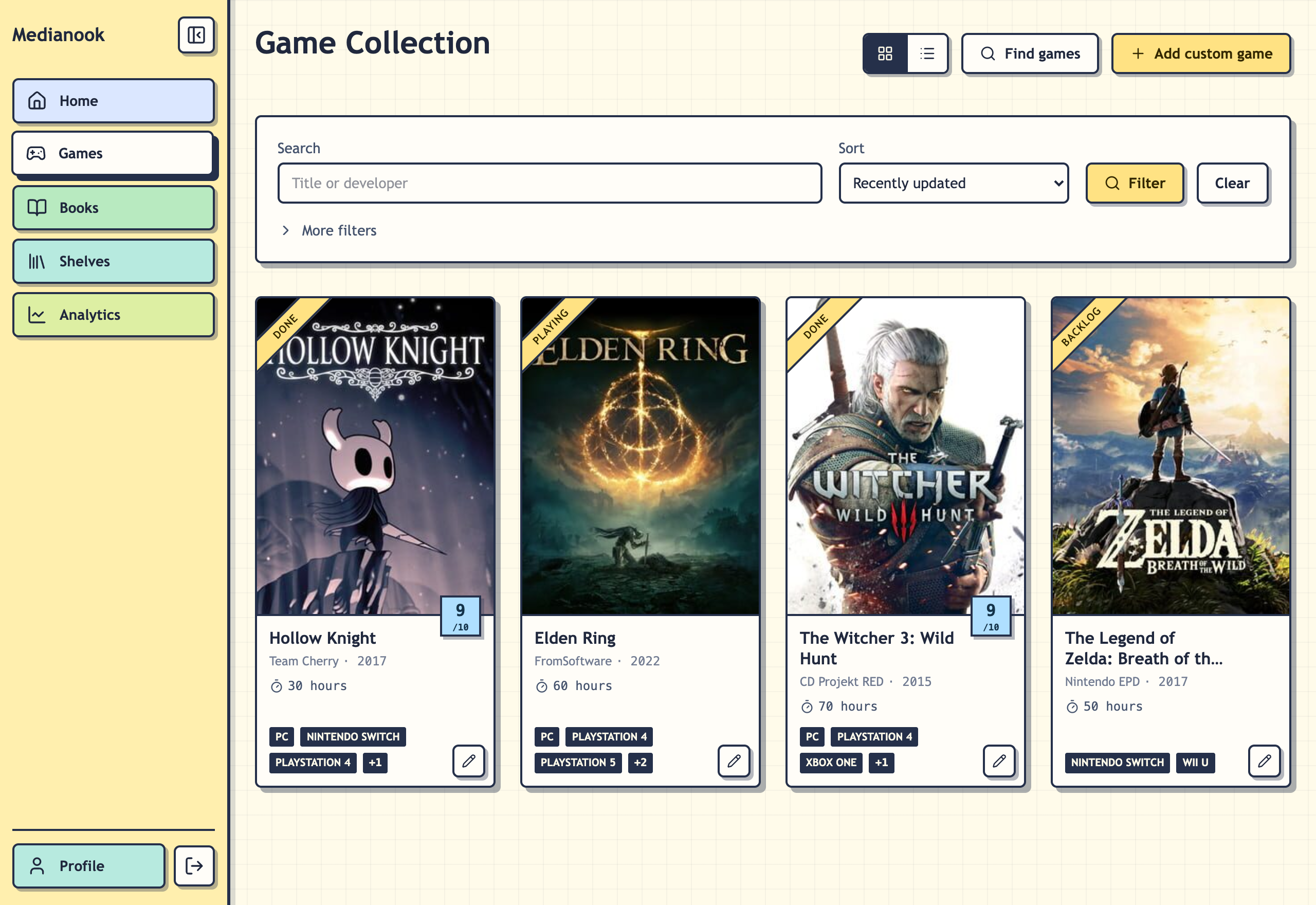Open Elden Ring cover art
The image size is (1316, 905).
[641, 457]
